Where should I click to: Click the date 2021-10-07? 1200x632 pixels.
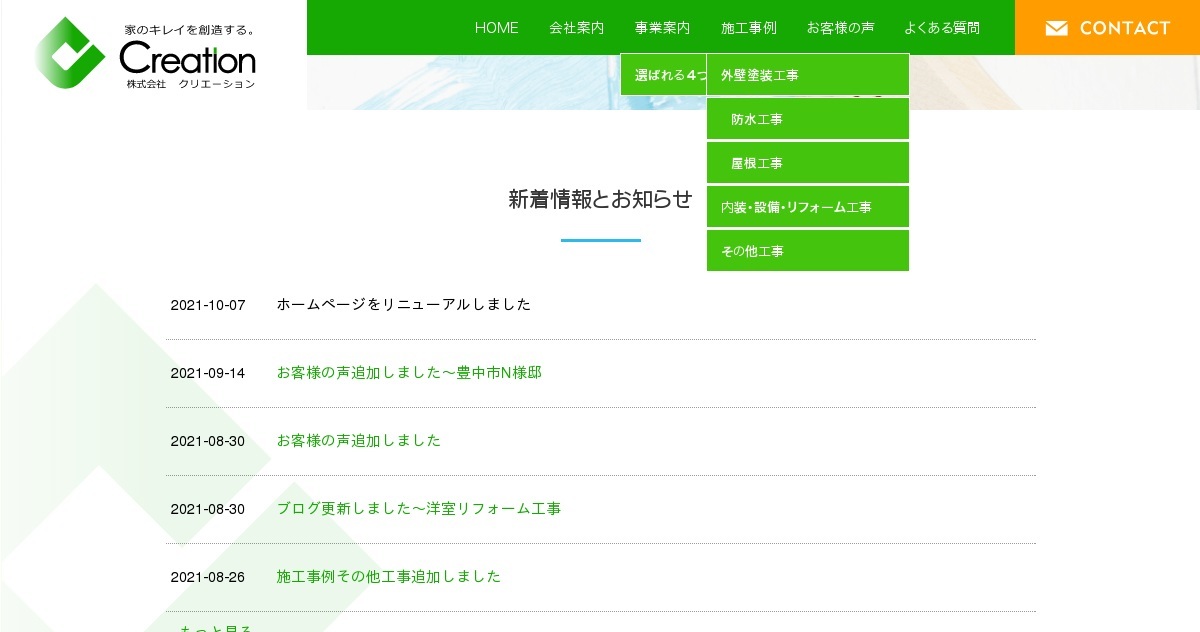pyautogui.click(x=208, y=305)
